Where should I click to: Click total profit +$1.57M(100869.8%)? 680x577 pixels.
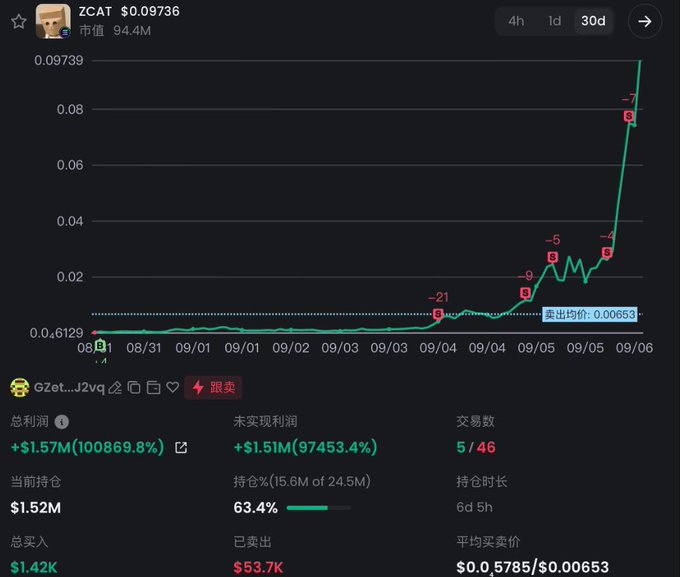87,447
